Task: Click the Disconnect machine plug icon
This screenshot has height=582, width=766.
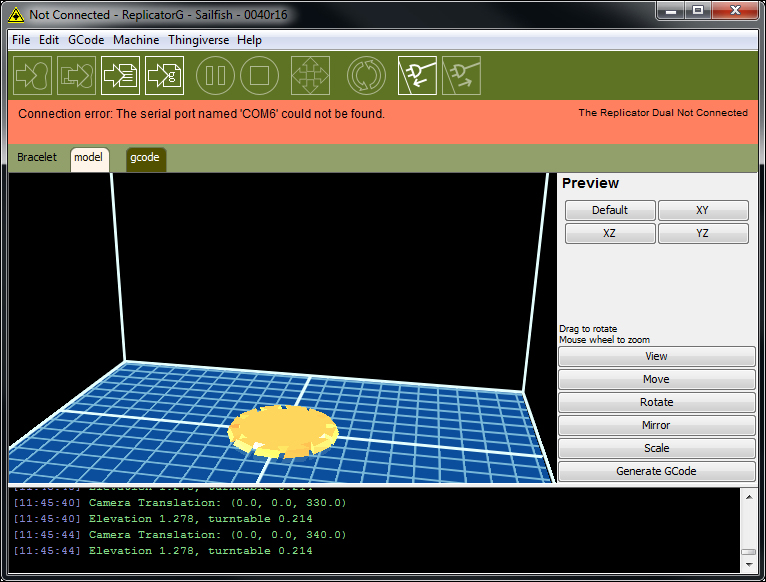Action: (x=461, y=76)
